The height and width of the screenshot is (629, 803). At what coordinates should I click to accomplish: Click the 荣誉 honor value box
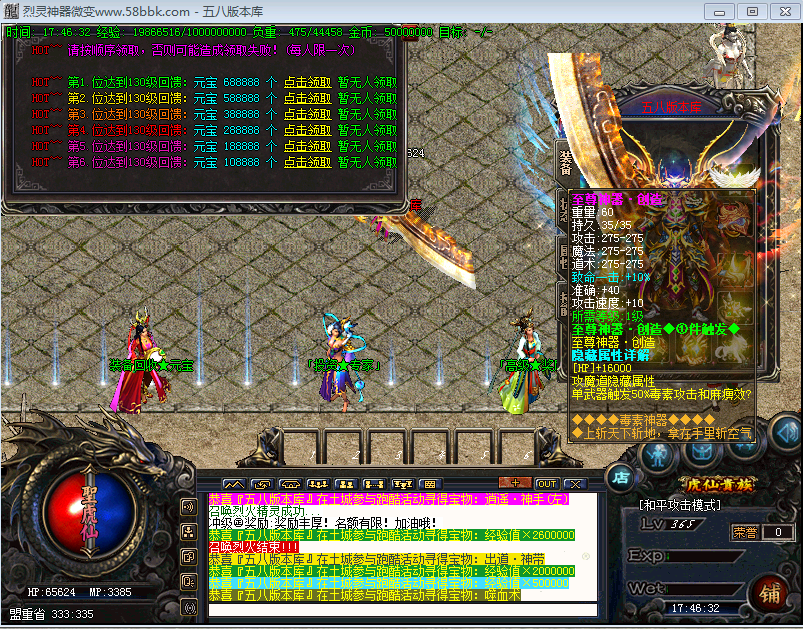pos(778,532)
